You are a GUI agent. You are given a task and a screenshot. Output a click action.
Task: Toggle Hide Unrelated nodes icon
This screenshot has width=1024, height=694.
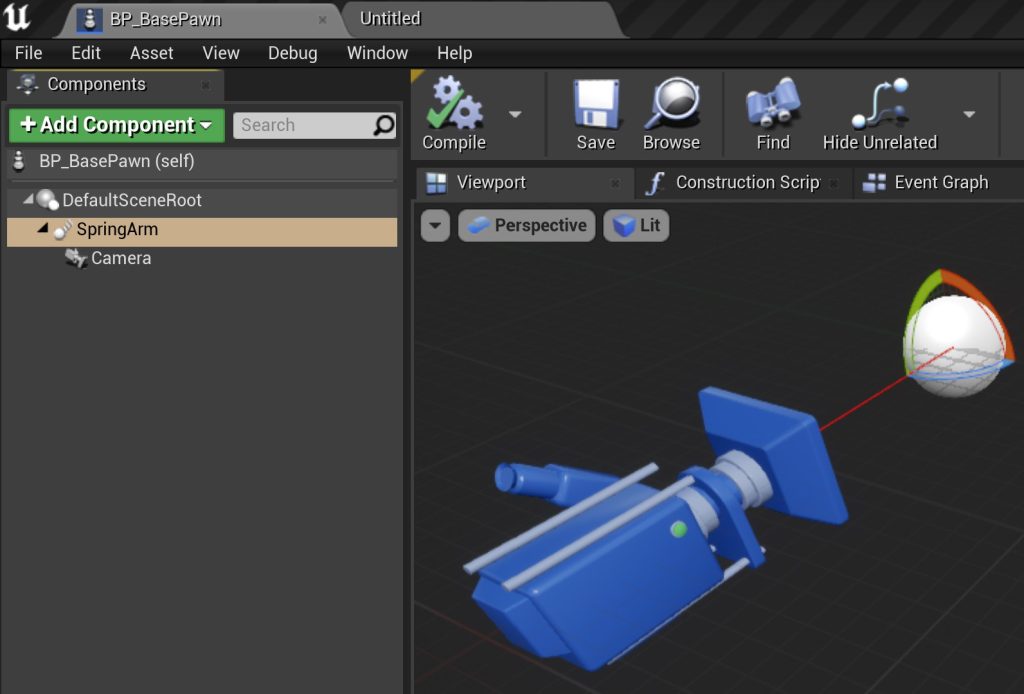point(879,104)
